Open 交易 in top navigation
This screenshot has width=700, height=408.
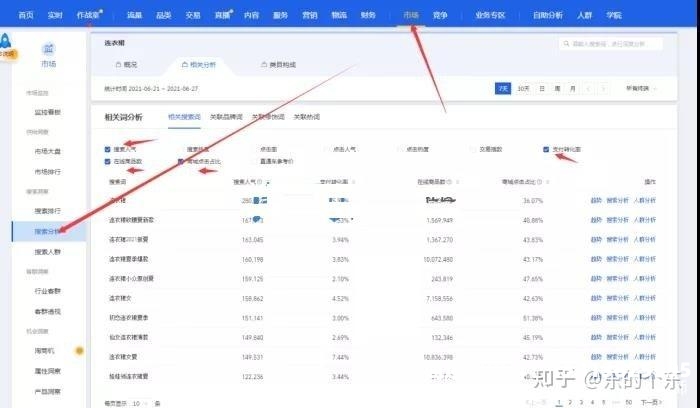tap(193, 15)
